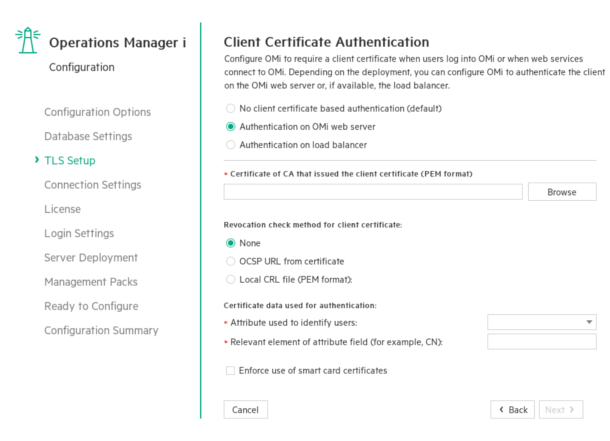Focus the CA certificate path field

[373, 192]
